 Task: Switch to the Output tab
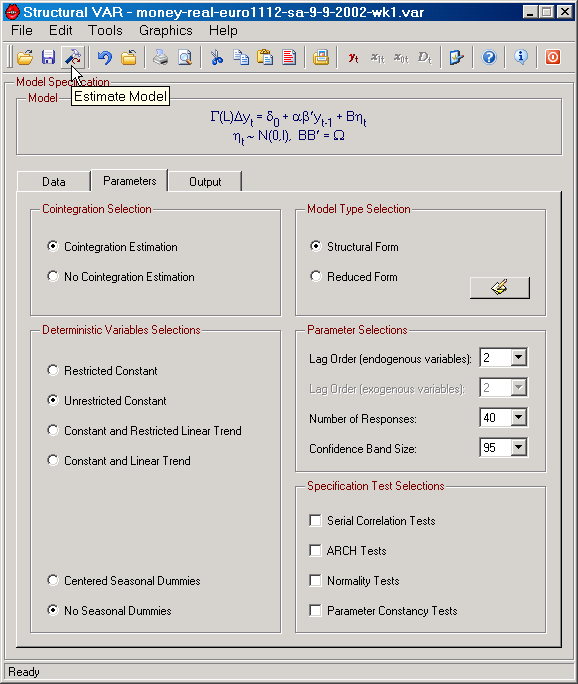tap(205, 181)
